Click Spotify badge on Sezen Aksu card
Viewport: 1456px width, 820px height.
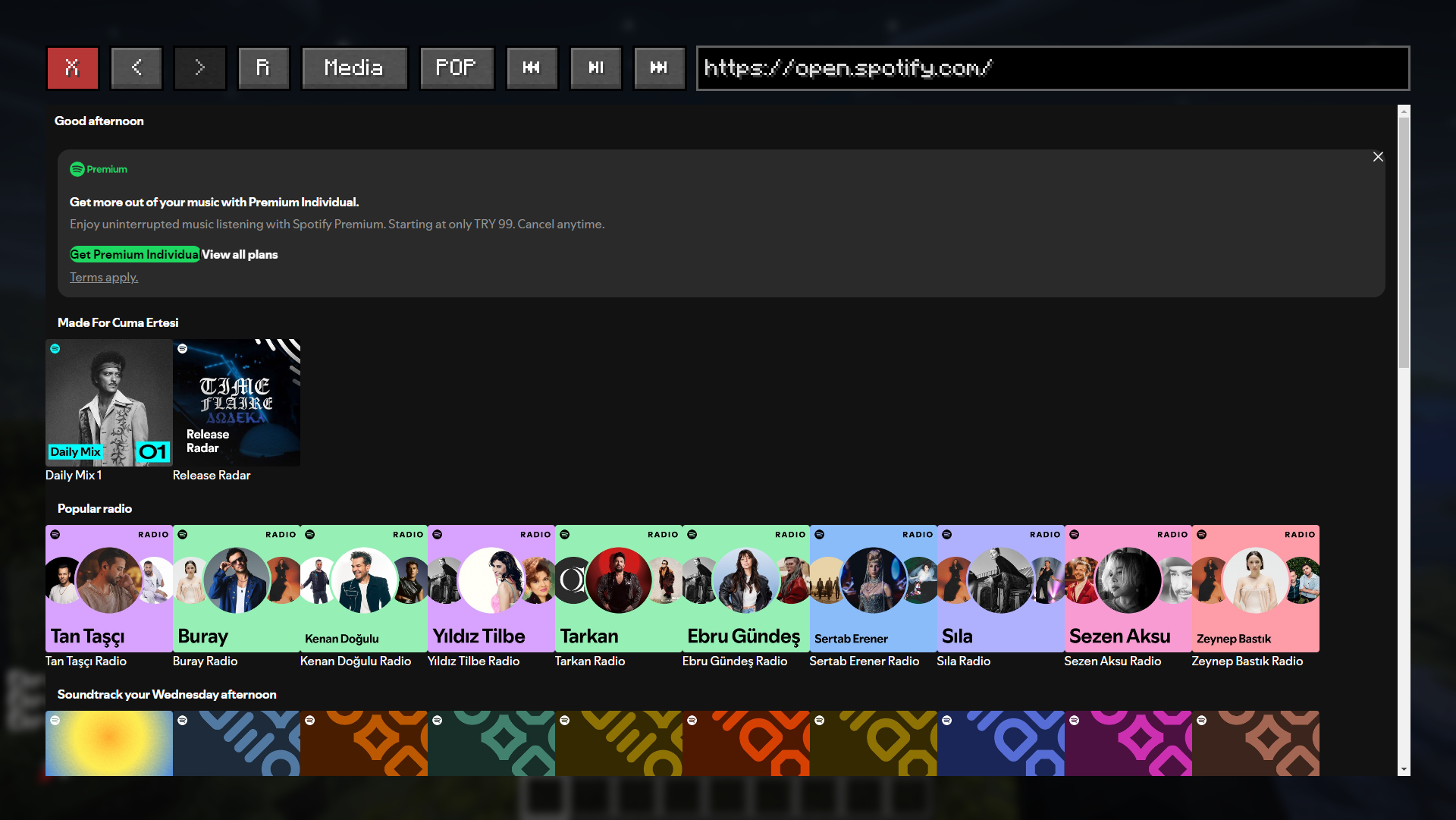click(x=1075, y=535)
